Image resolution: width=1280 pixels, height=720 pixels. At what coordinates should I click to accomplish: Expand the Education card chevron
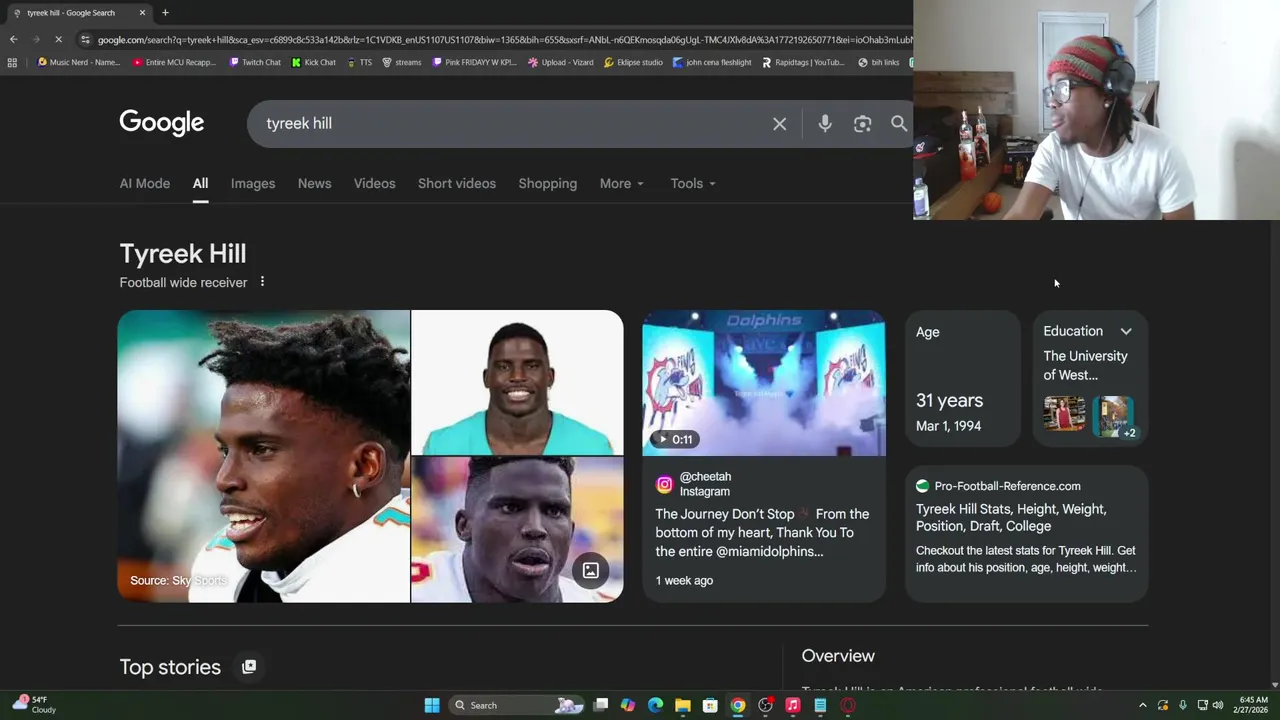coord(1126,331)
